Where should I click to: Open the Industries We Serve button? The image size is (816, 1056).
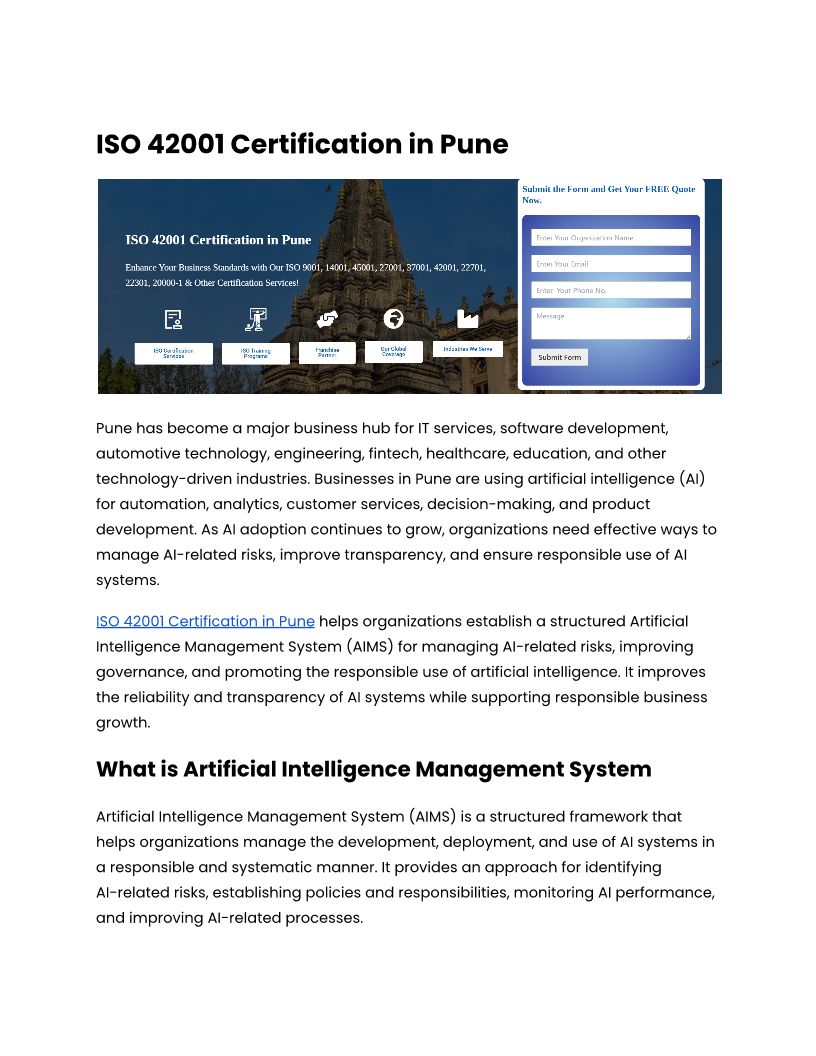pyautogui.click(x=468, y=349)
